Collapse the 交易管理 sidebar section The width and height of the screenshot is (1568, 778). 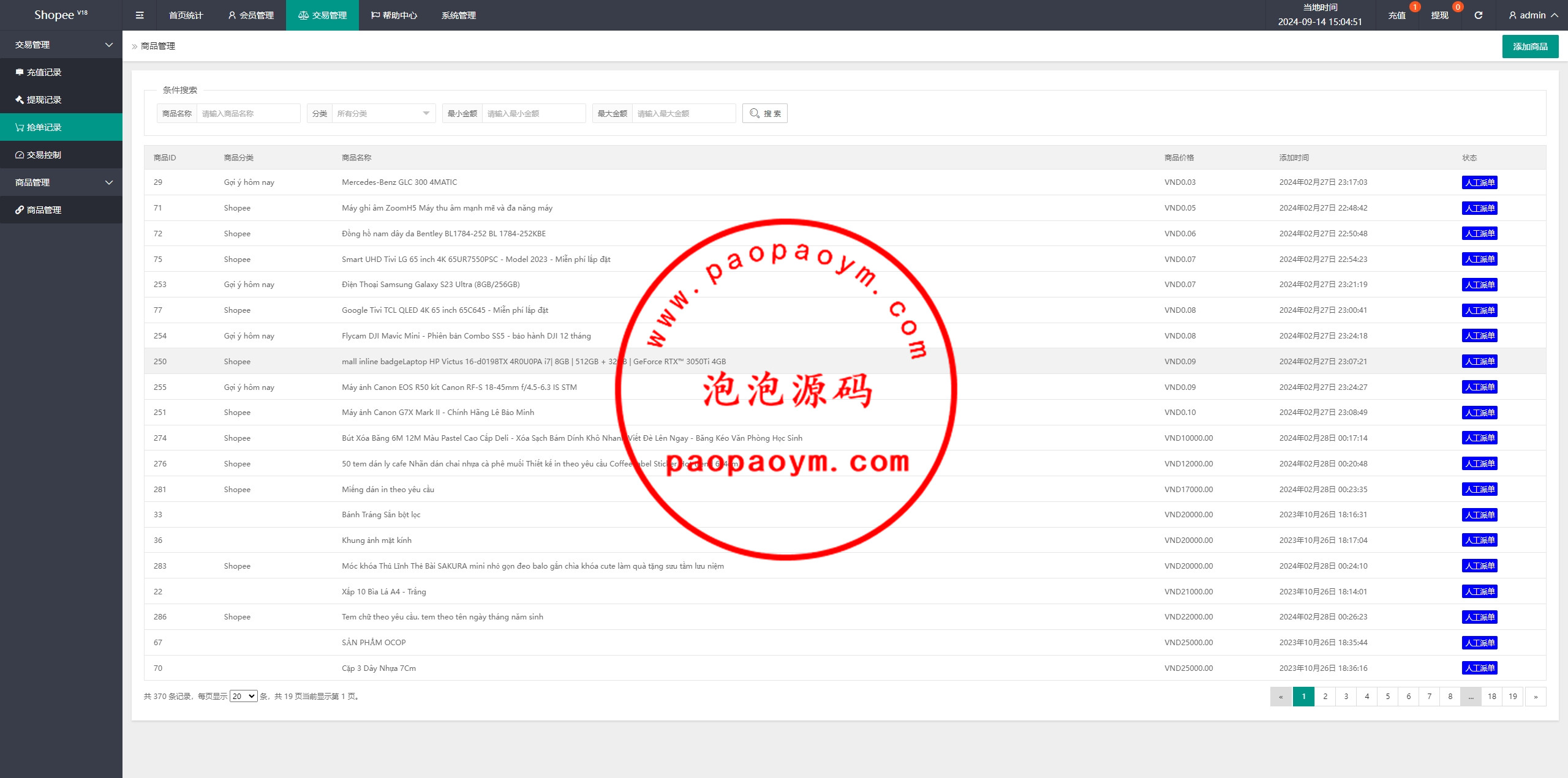point(61,45)
